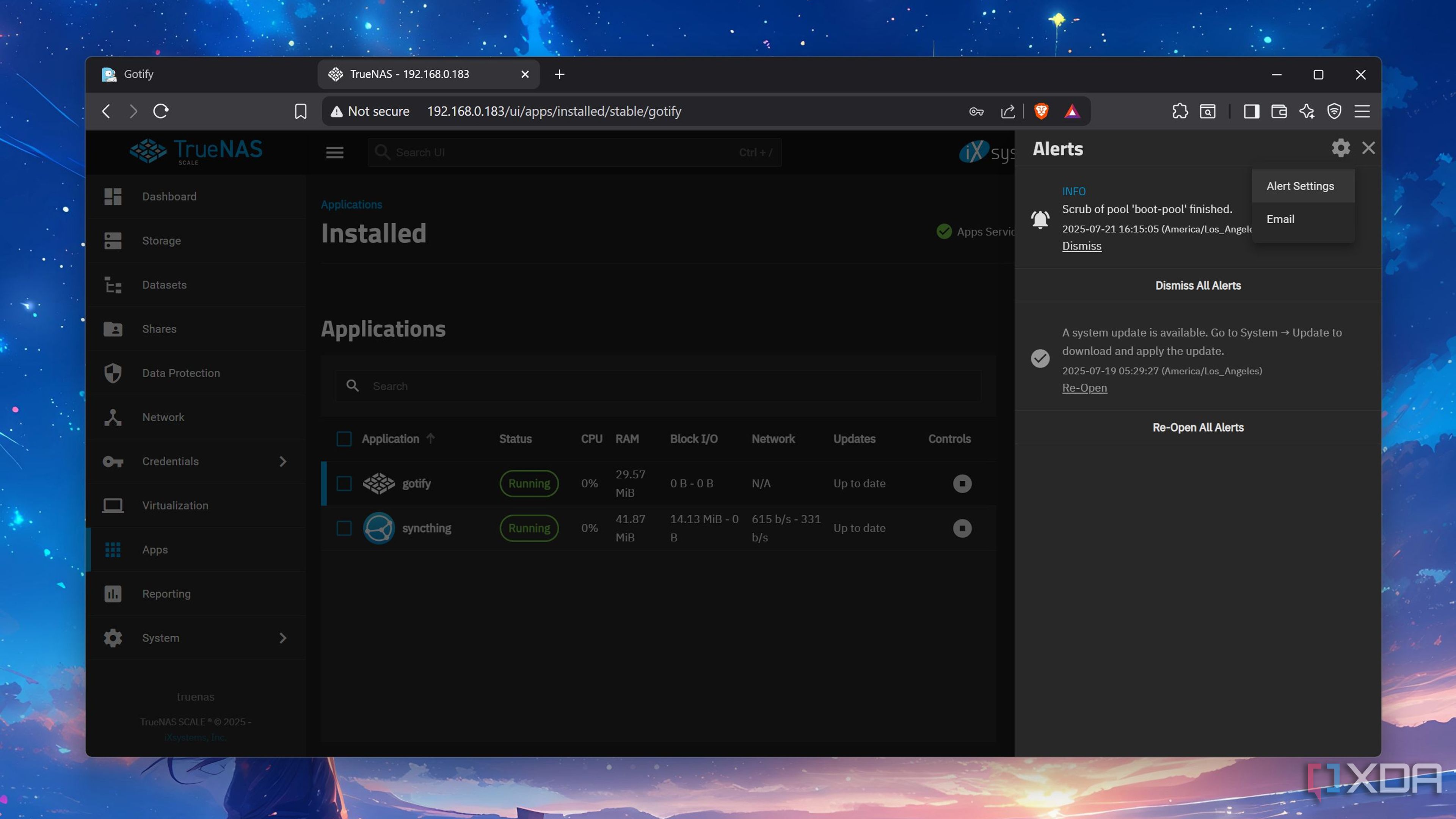Open the browser main menu
The image size is (1456, 819).
click(x=1362, y=111)
